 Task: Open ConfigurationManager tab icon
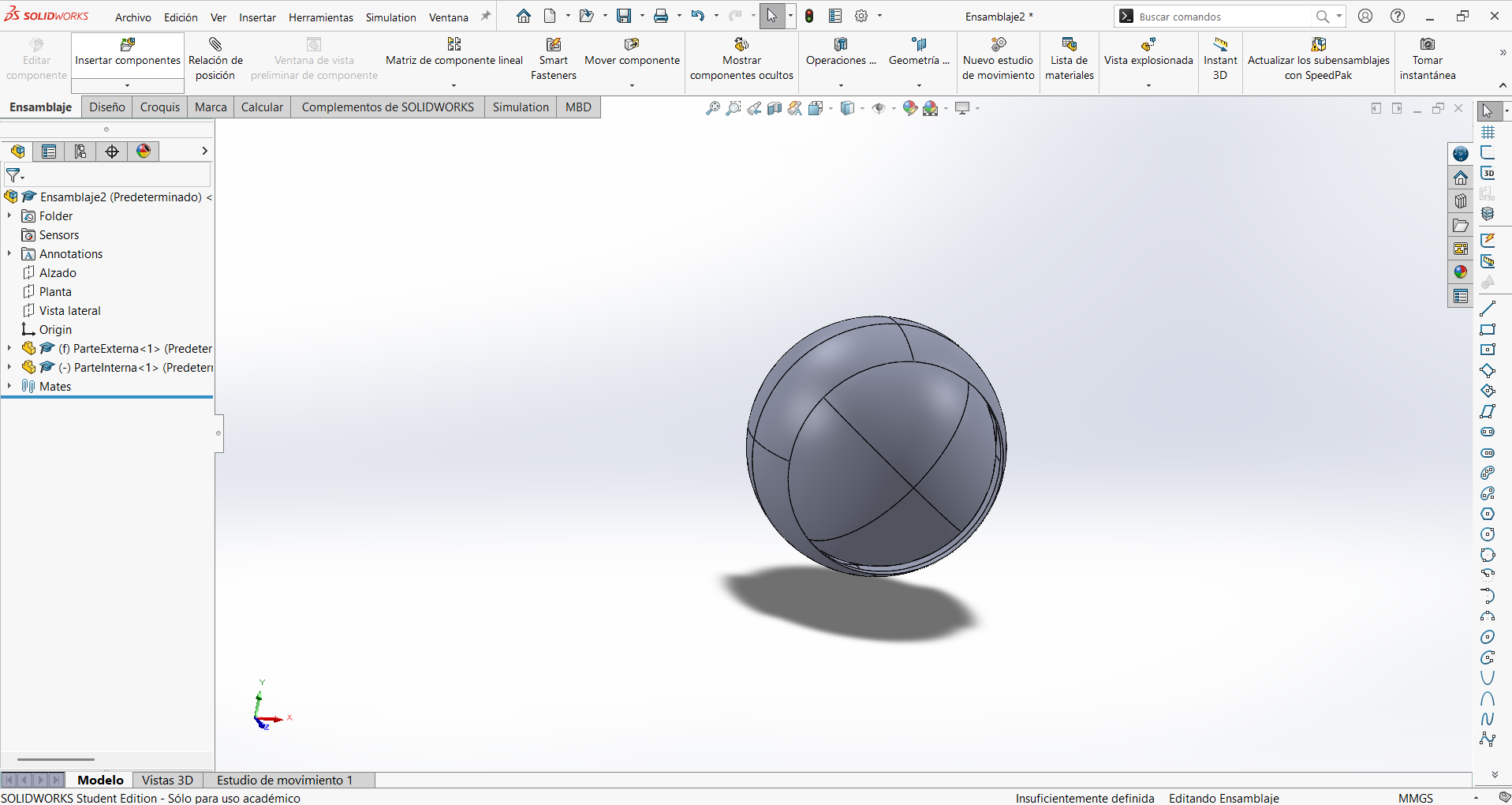(80, 152)
